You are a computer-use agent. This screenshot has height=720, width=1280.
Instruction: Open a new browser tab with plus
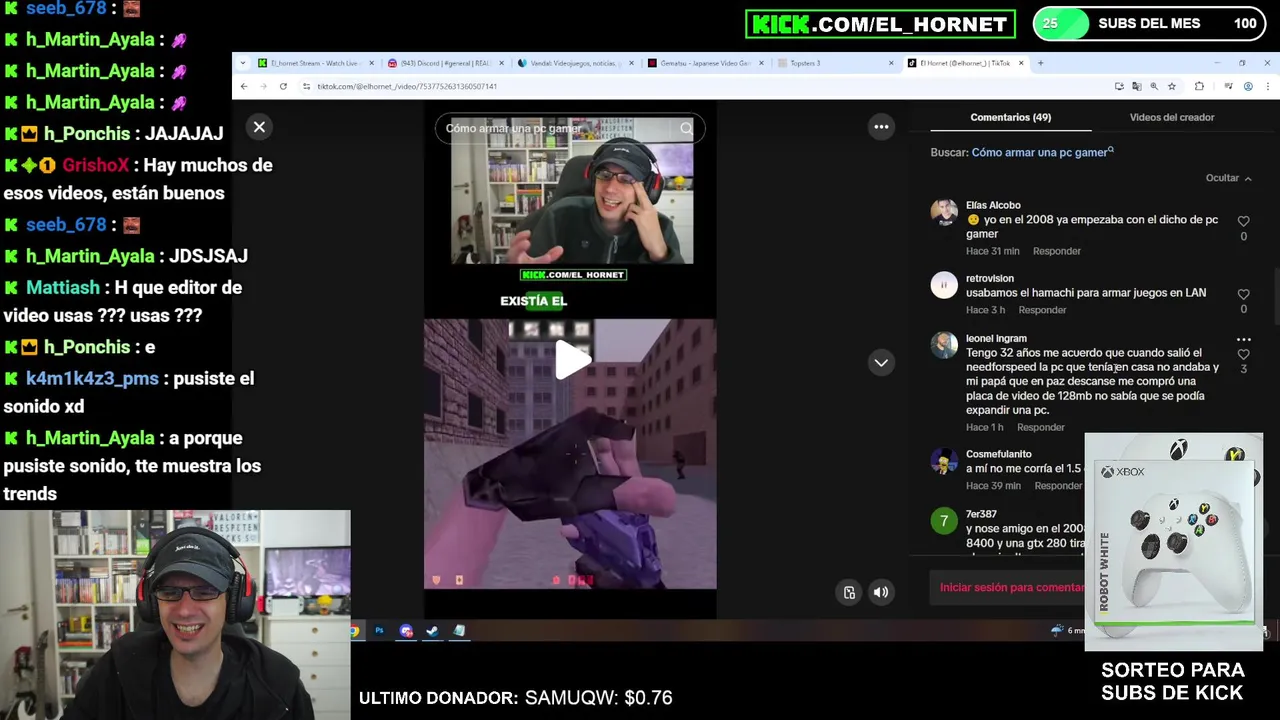[1040, 63]
